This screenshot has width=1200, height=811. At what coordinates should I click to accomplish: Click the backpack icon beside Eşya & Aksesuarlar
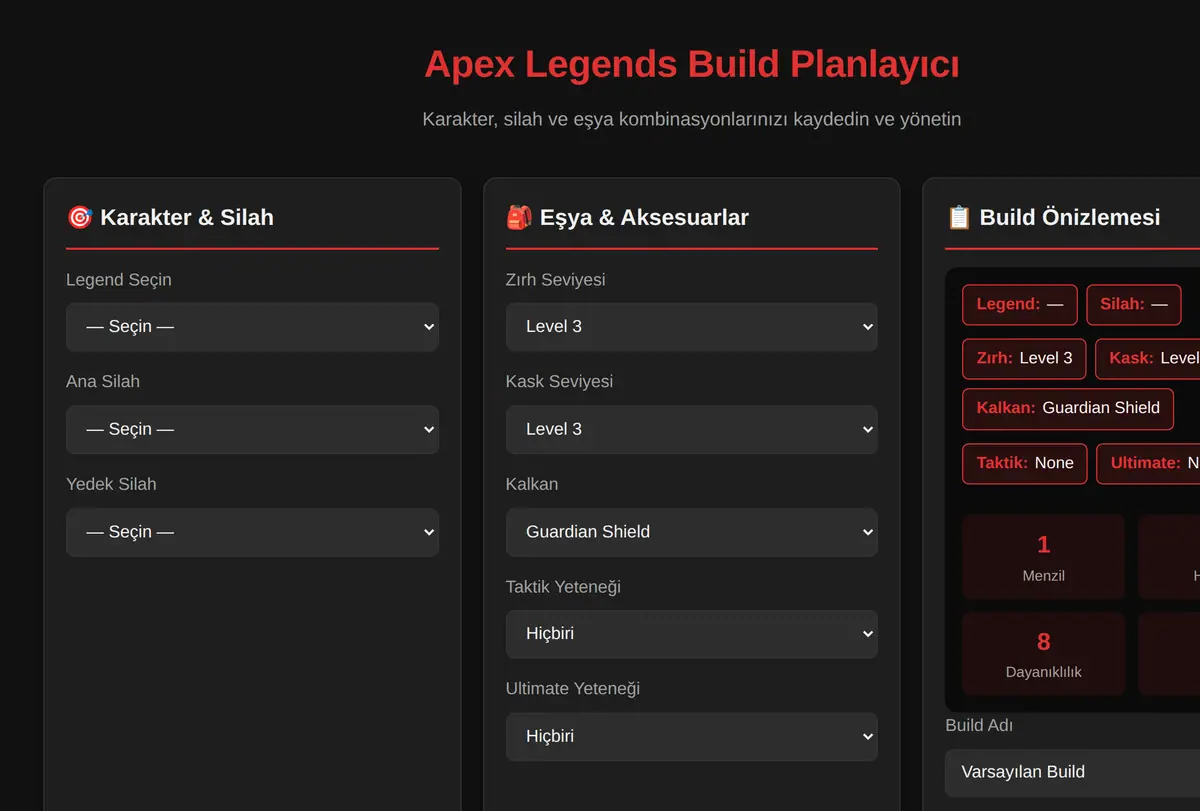(519, 217)
